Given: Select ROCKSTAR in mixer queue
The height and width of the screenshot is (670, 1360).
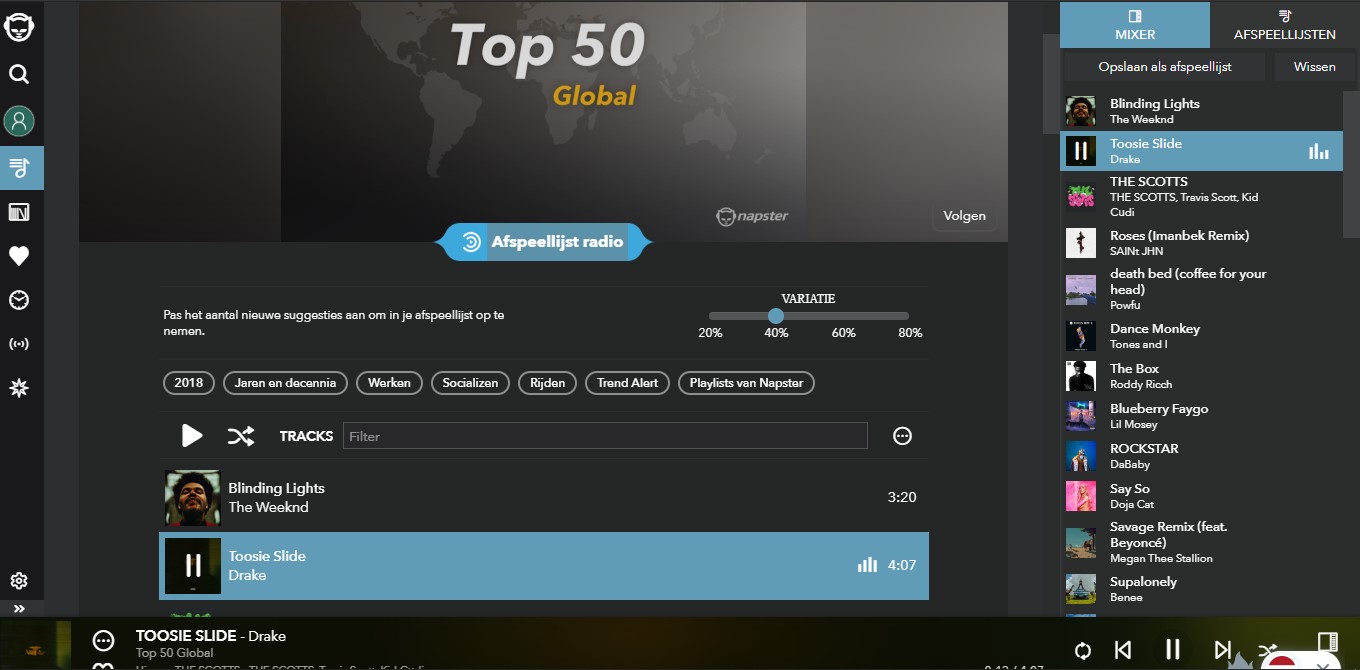Looking at the screenshot, I should 1201,456.
